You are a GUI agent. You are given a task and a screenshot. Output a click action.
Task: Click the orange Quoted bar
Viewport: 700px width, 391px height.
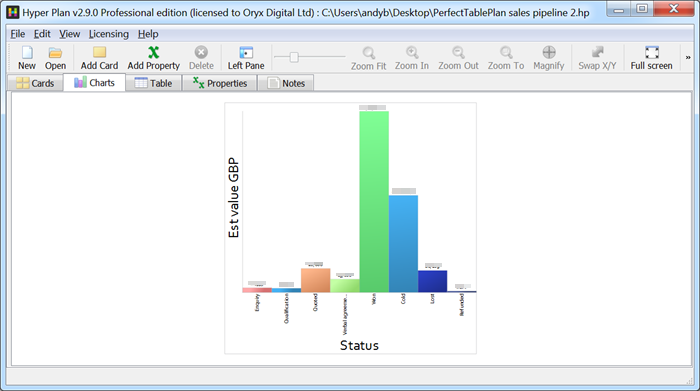316,280
